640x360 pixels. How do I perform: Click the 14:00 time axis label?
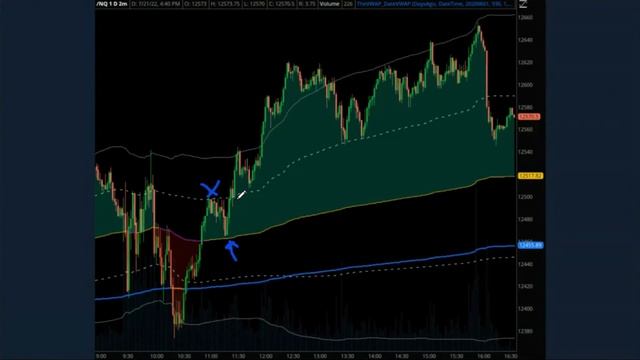point(375,356)
